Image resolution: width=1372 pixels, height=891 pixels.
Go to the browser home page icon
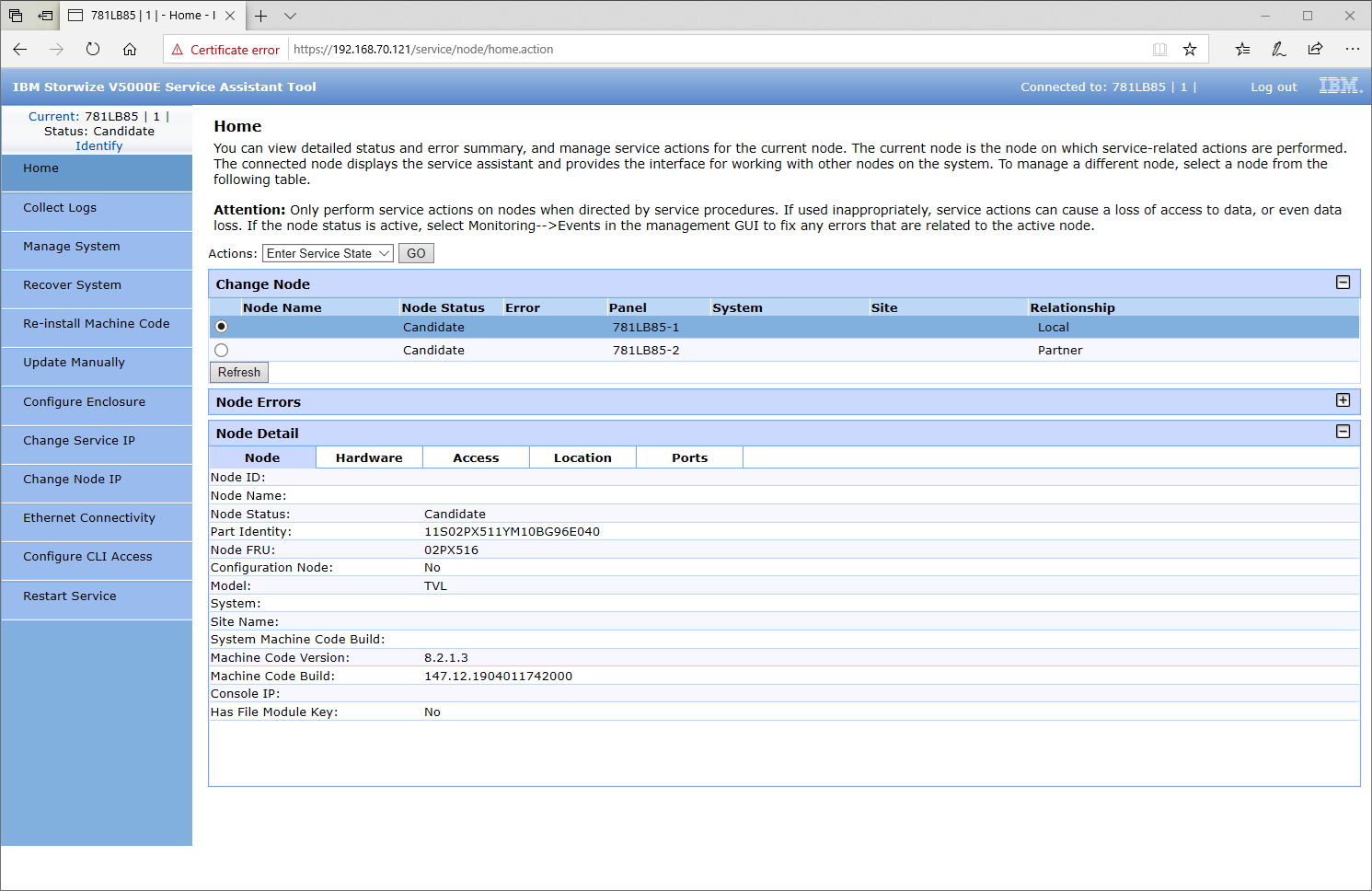130,50
